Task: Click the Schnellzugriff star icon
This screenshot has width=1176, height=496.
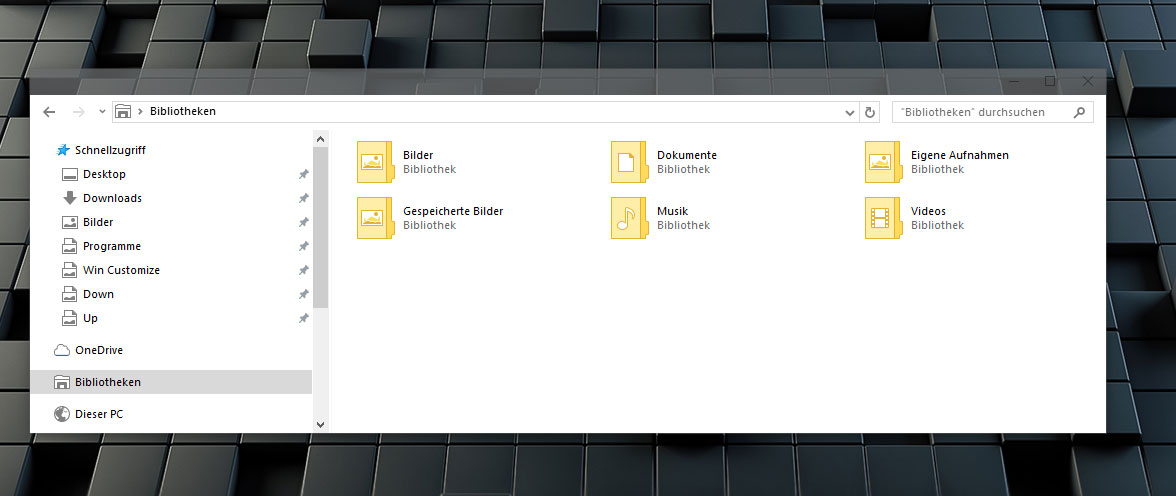Action: [x=63, y=150]
